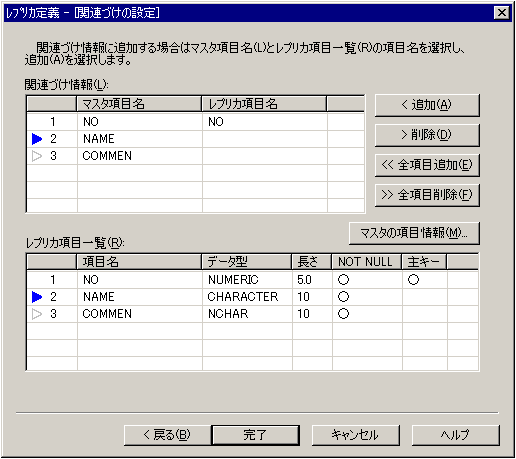Image resolution: width=516 pixels, height=459 pixels.
Task: Click the 追加(A) add button
Action: (427, 105)
